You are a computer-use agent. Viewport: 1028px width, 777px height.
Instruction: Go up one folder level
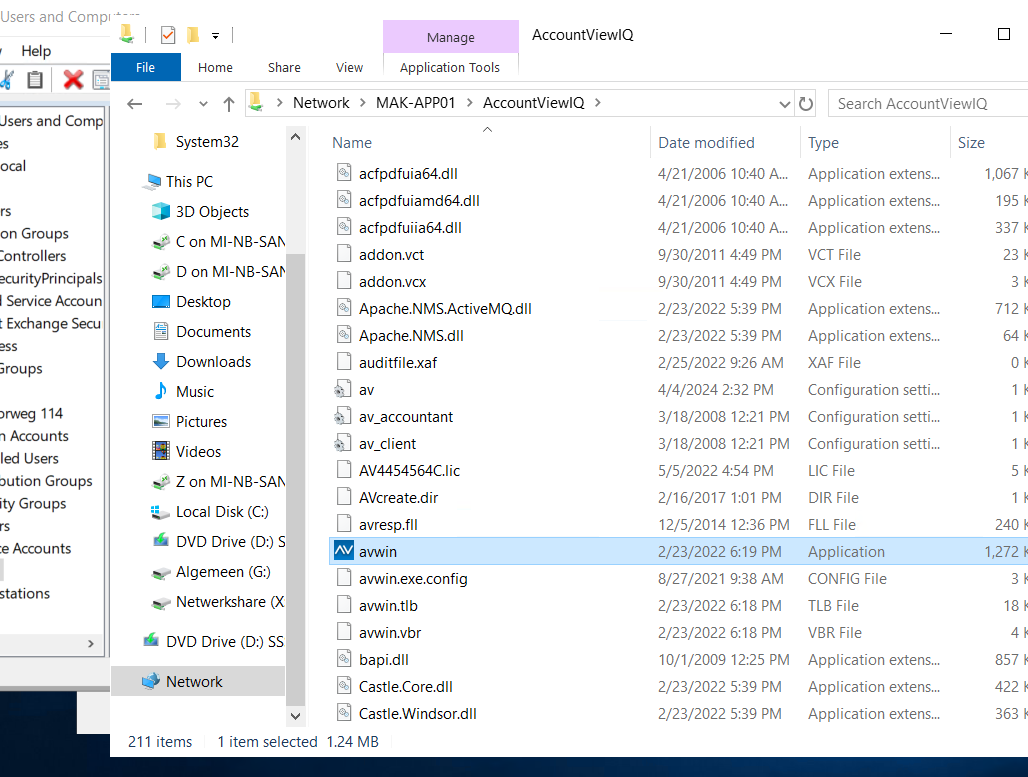[228, 104]
